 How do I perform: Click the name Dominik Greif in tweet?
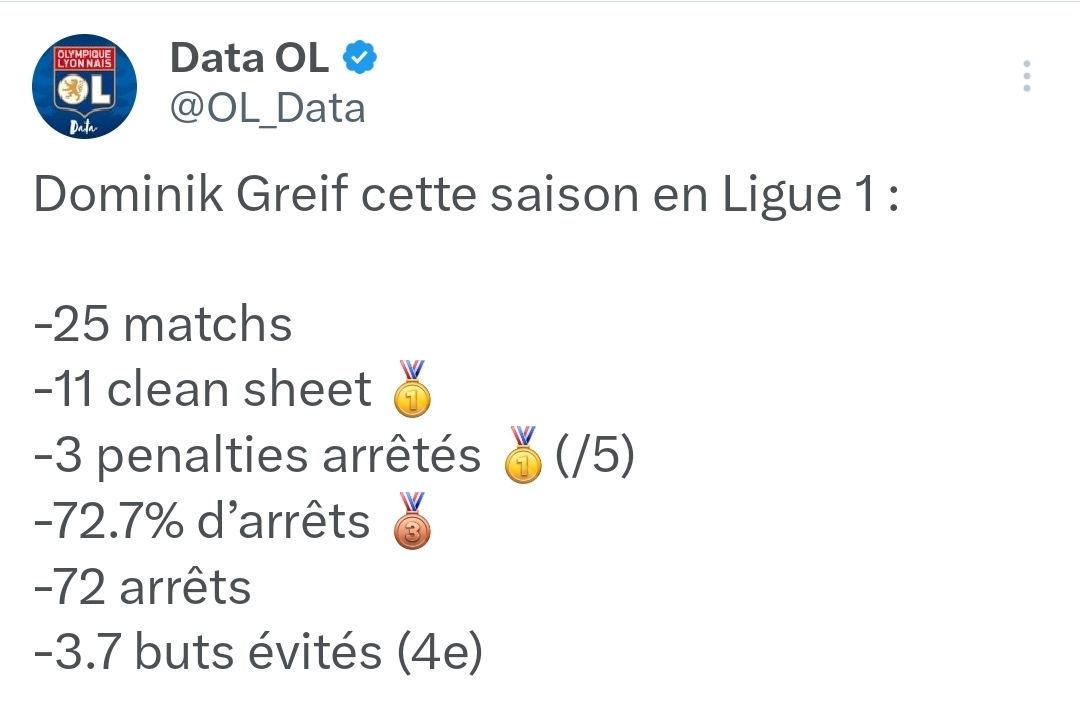191,195
